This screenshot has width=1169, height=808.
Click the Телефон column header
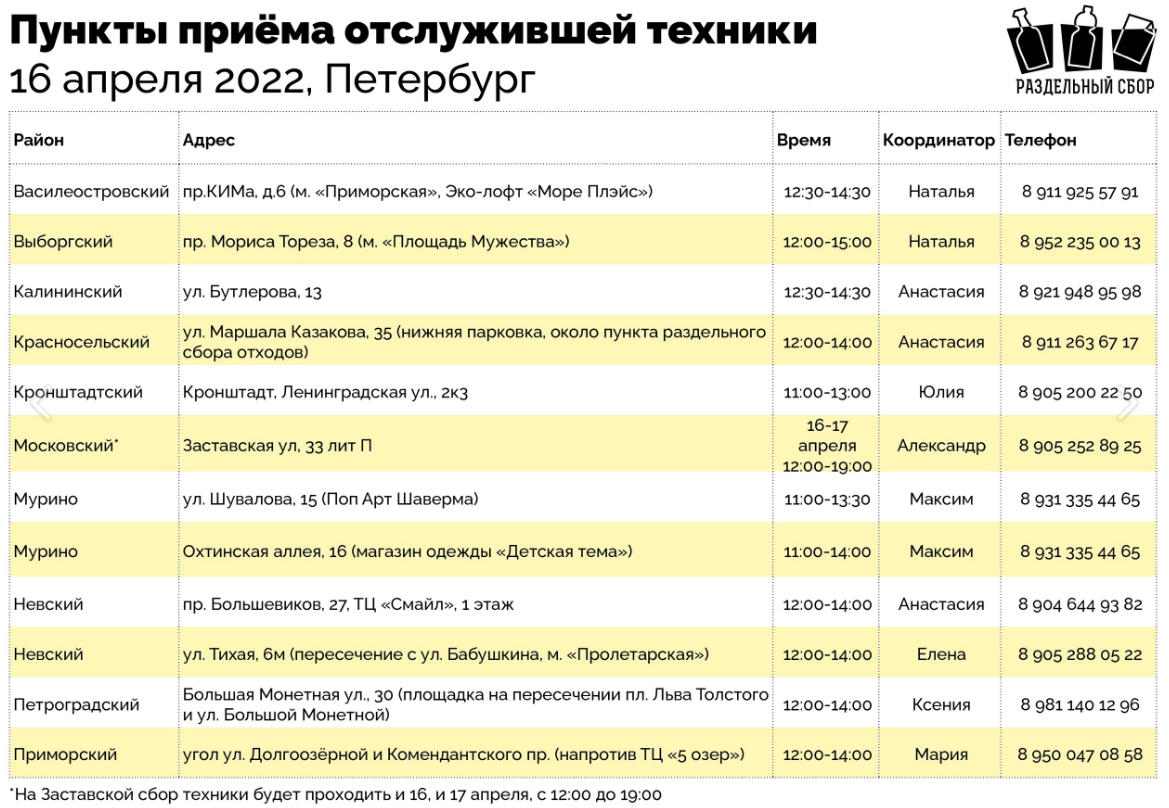pyautogui.click(x=1041, y=140)
